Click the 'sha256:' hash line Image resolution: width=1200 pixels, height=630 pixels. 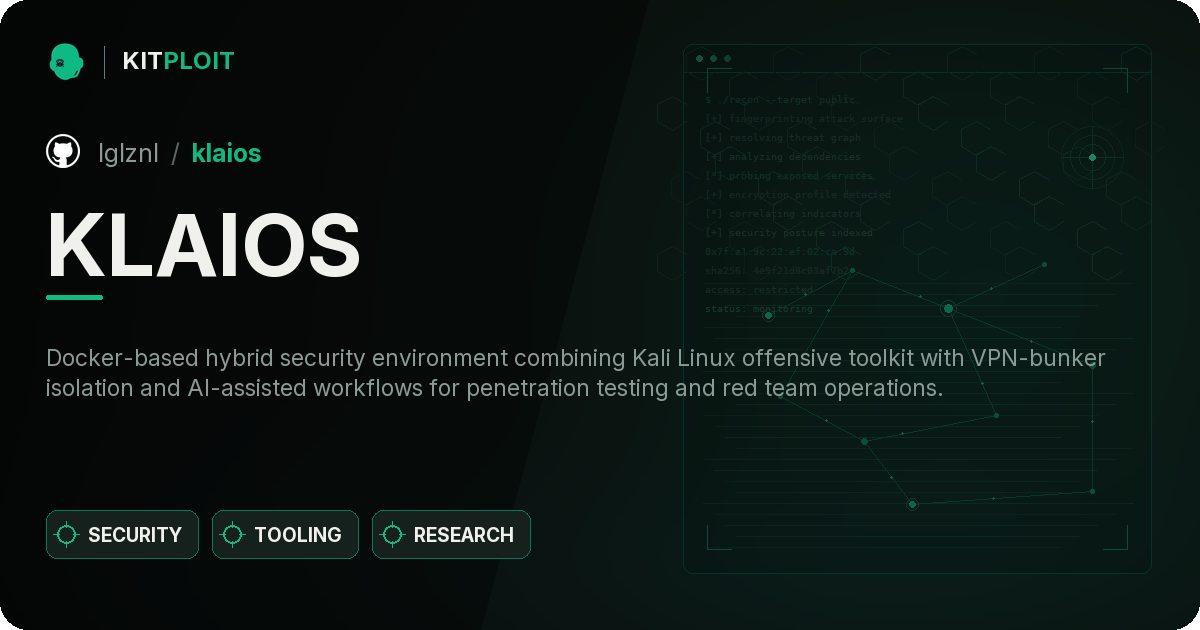779,271
